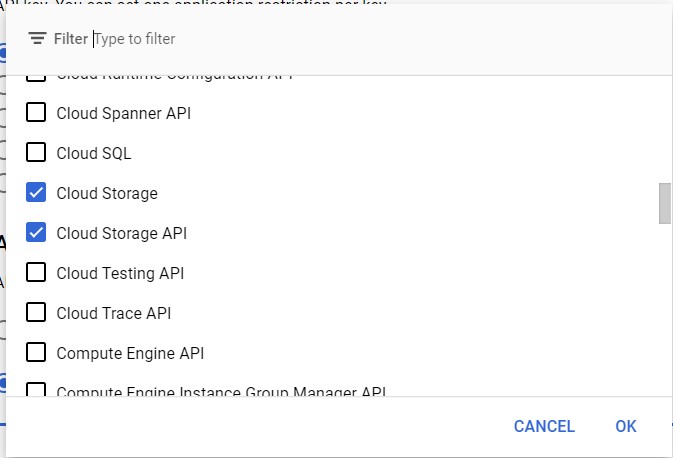Click the list's vertical scrollbar thumb
673x458 pixels.
pyautogui.click(x=664, y=204)
